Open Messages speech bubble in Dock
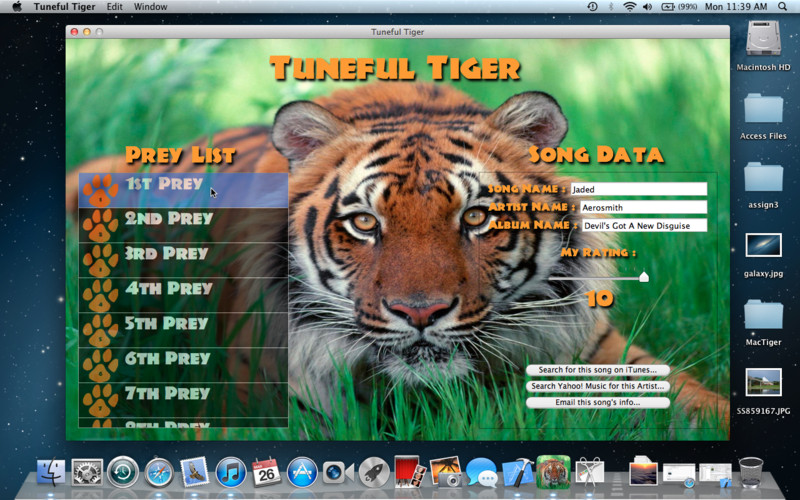This screenshot has width=800, height=500. 481,472
